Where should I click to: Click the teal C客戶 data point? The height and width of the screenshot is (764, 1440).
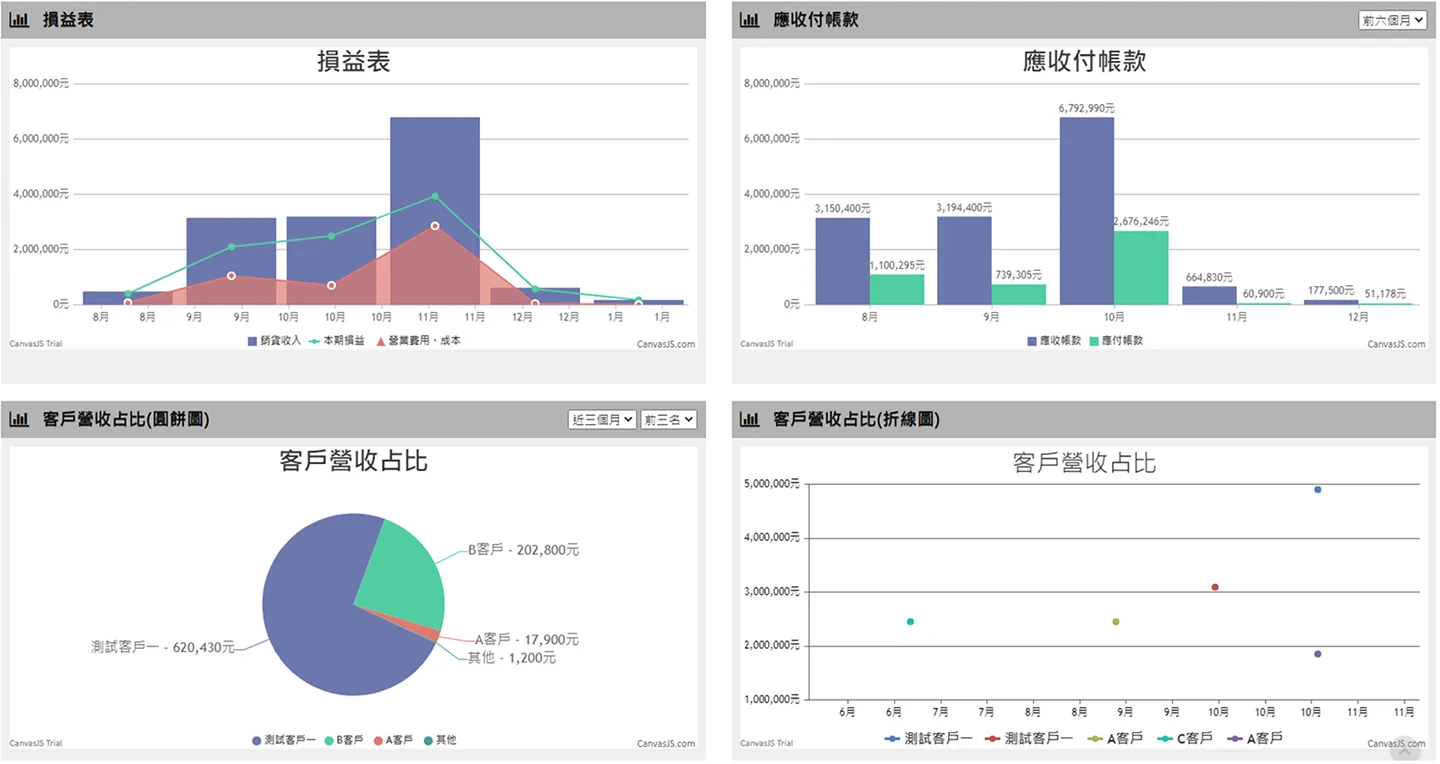(910, 622)
